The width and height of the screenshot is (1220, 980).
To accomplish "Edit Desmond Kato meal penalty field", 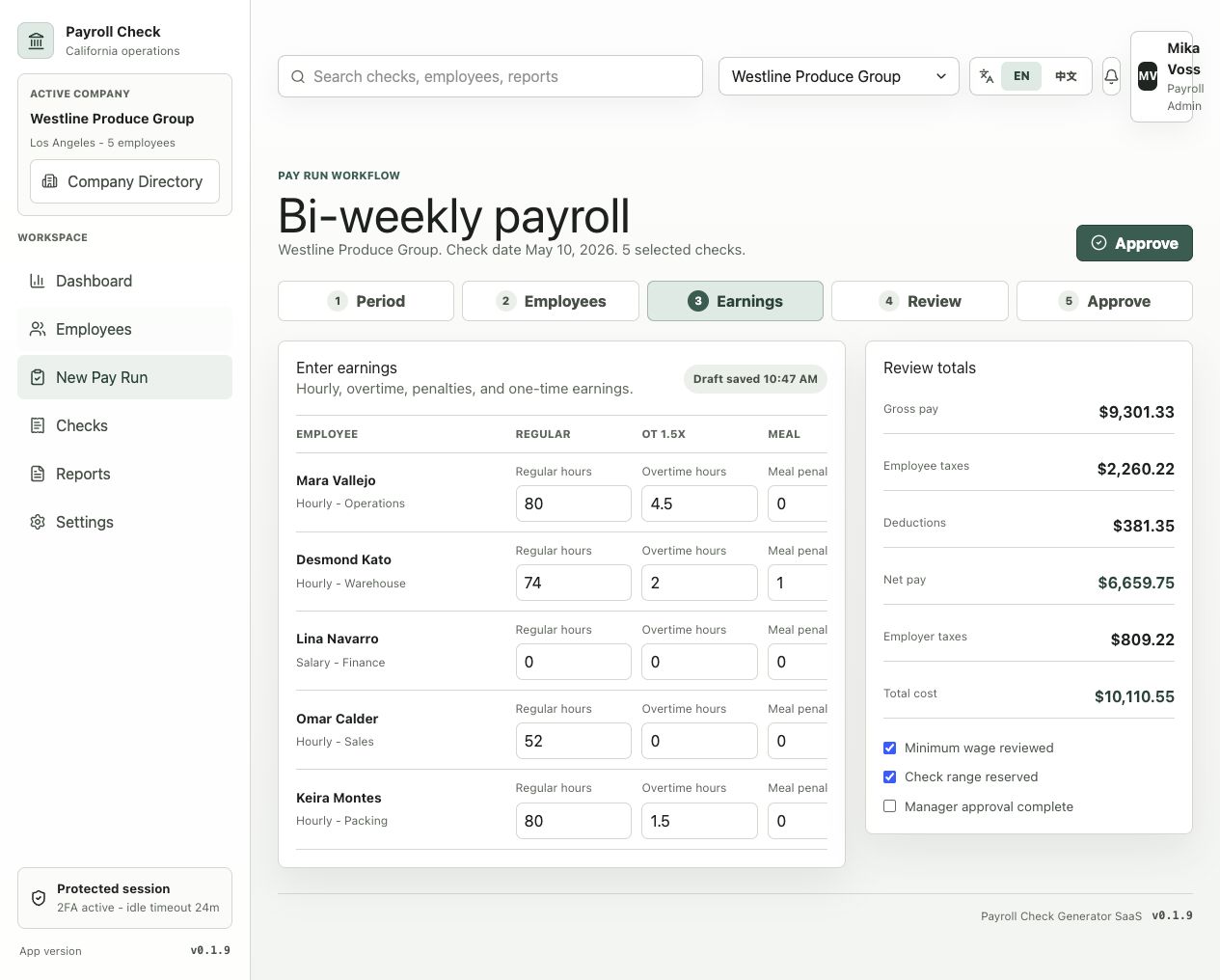I will click(798, 583).
